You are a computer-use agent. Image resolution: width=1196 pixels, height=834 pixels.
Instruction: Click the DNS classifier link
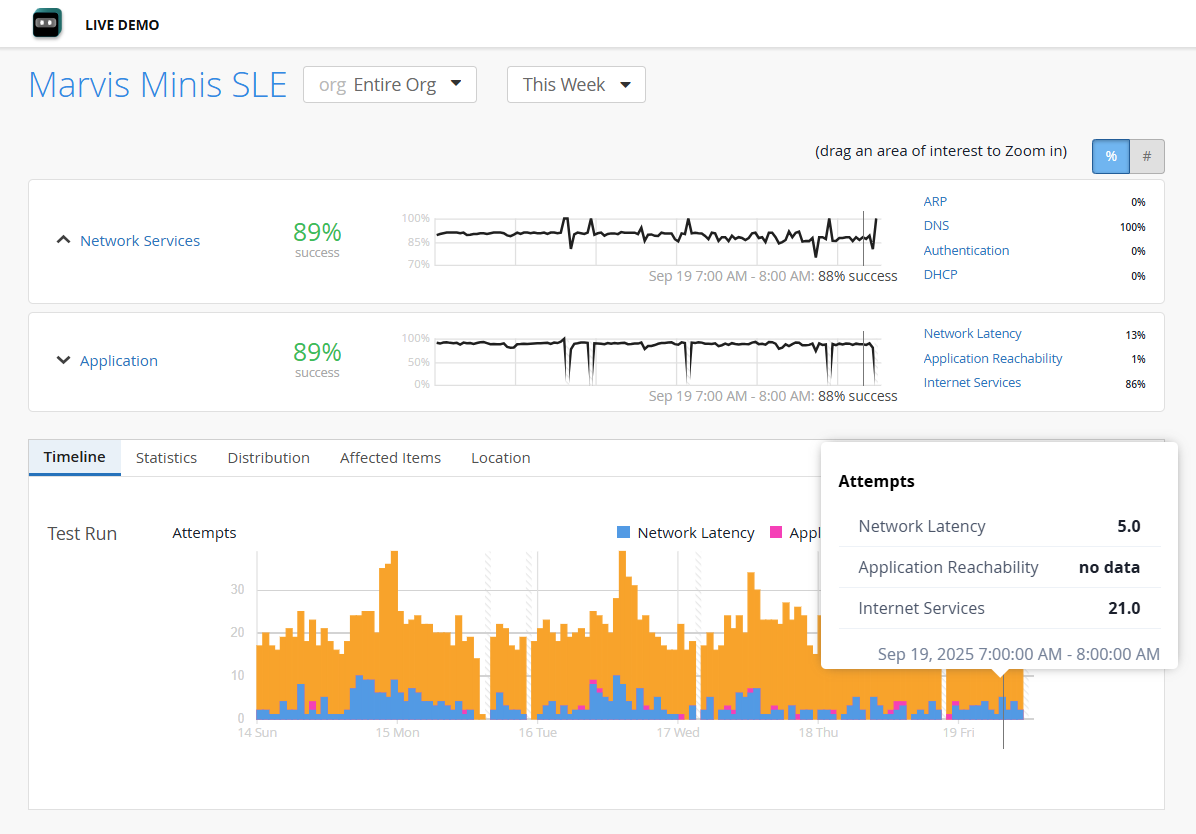click(x=936, y=226)
